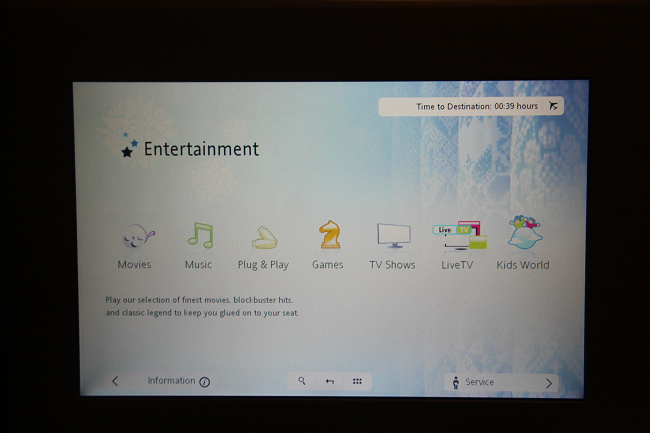This screenshot has width=650, height=433.
Task: Click the airplane flight icon
Action: (553, 106)
